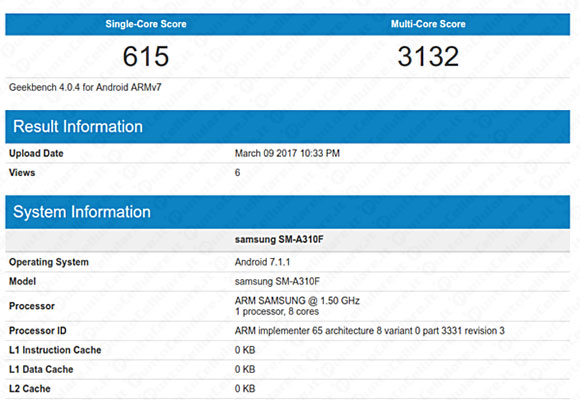The width and height of the screenshot is (580, 400).
Task: Click the Single-Core Score header
Action: pos(146,24)
